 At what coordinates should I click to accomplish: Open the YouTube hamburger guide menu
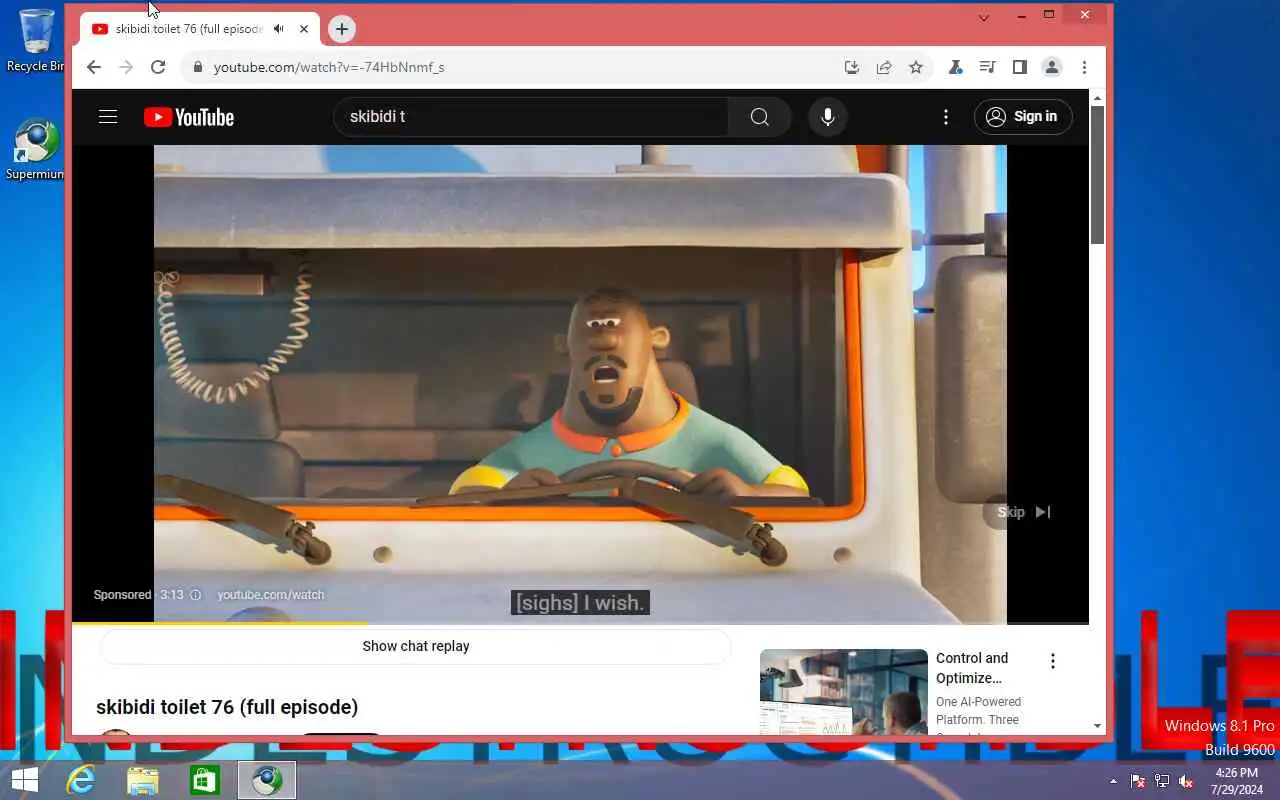pyautogui.click(x=108, y=117)
